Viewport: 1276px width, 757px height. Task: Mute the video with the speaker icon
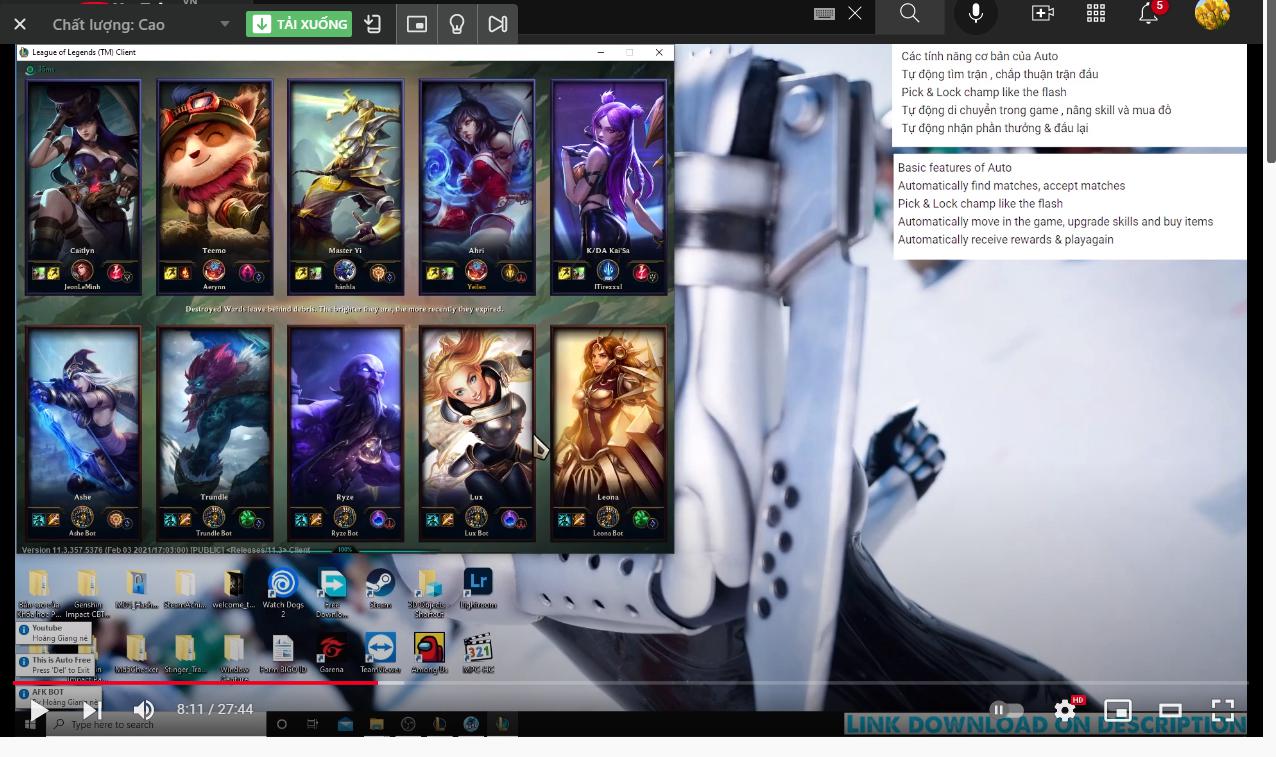144,710
